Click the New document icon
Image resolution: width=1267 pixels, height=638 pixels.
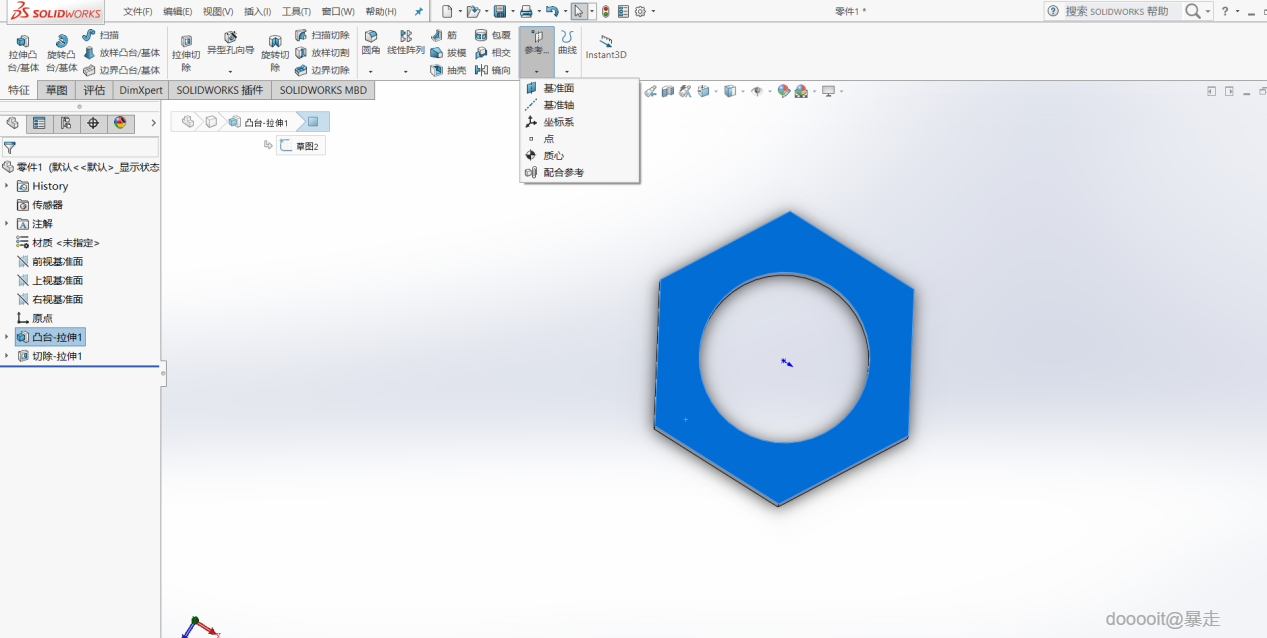coord(446,12)
